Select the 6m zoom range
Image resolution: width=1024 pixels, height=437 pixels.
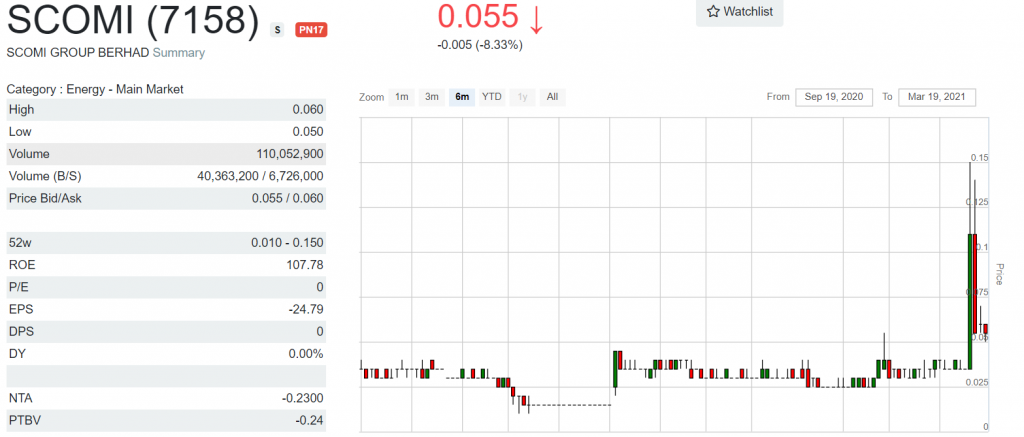click(x=462, y=97)
